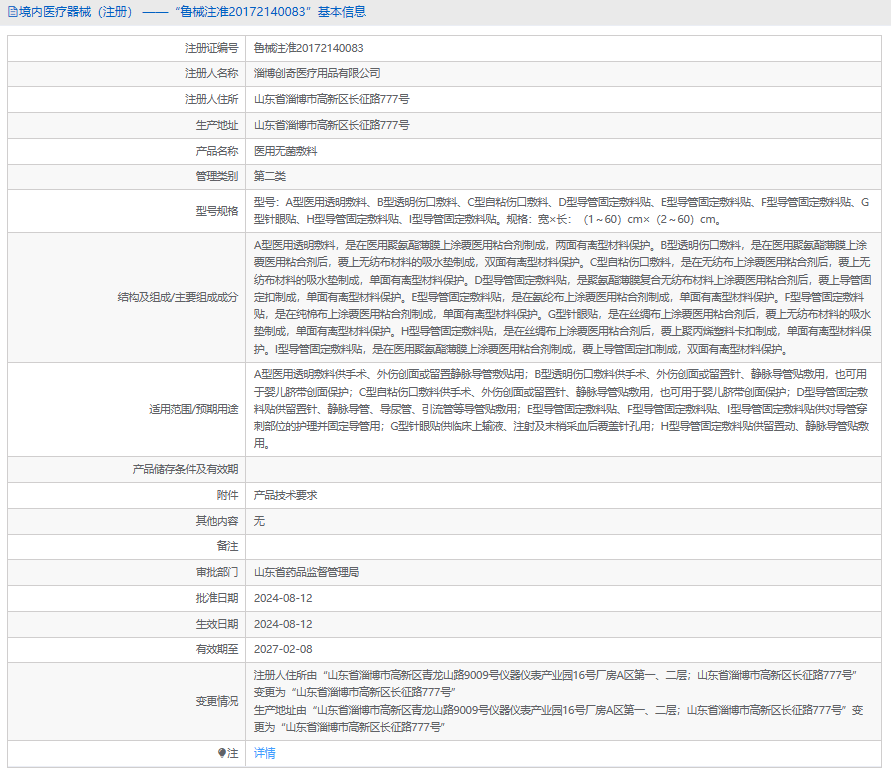Click the 结构及组成/主要组成成分 description
The width and height of the screenshot is (891, 773).
563,297
